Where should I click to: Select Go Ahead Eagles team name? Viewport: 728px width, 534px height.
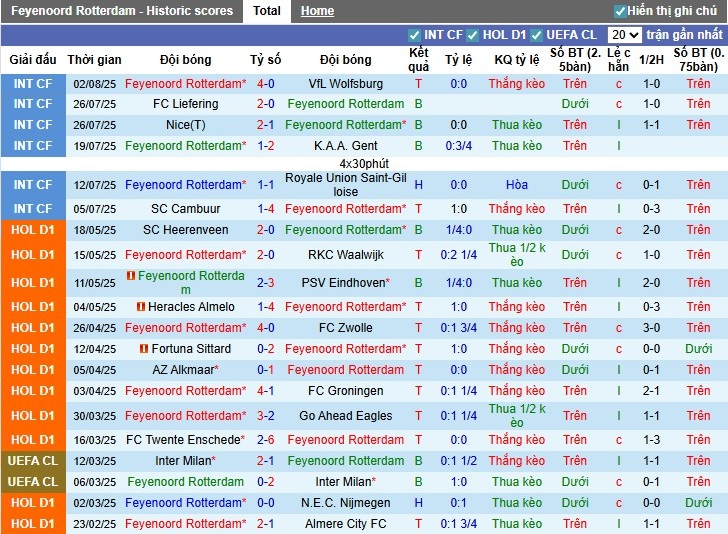point(345,416)
